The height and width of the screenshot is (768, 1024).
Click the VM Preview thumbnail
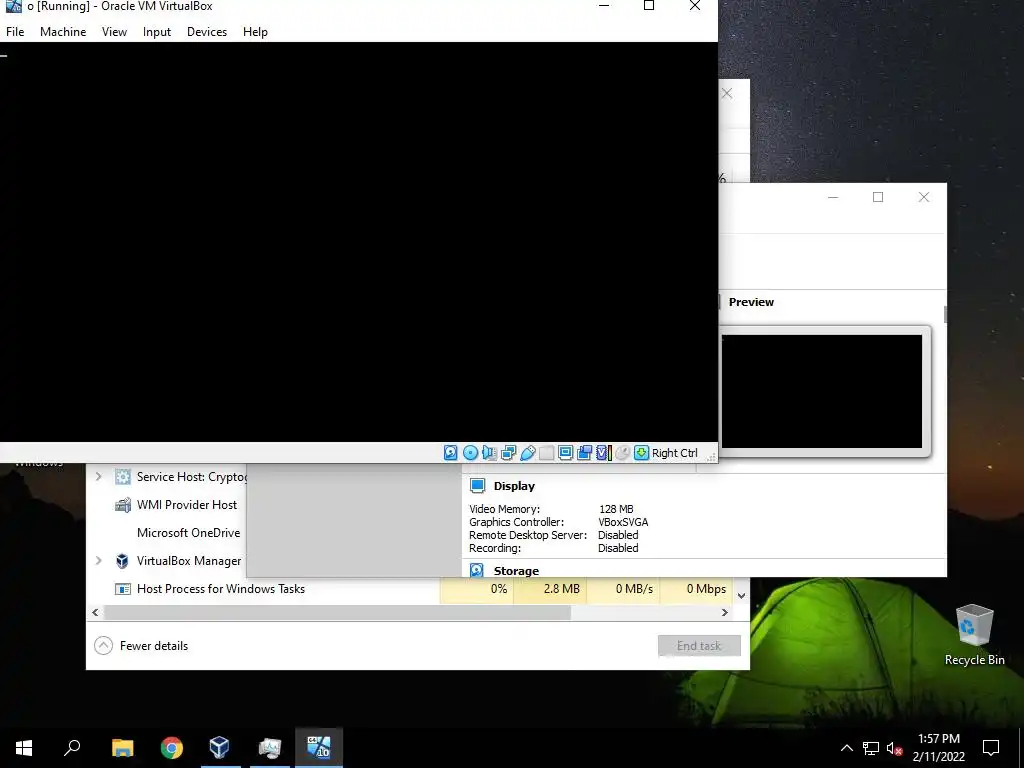point(822,391)
